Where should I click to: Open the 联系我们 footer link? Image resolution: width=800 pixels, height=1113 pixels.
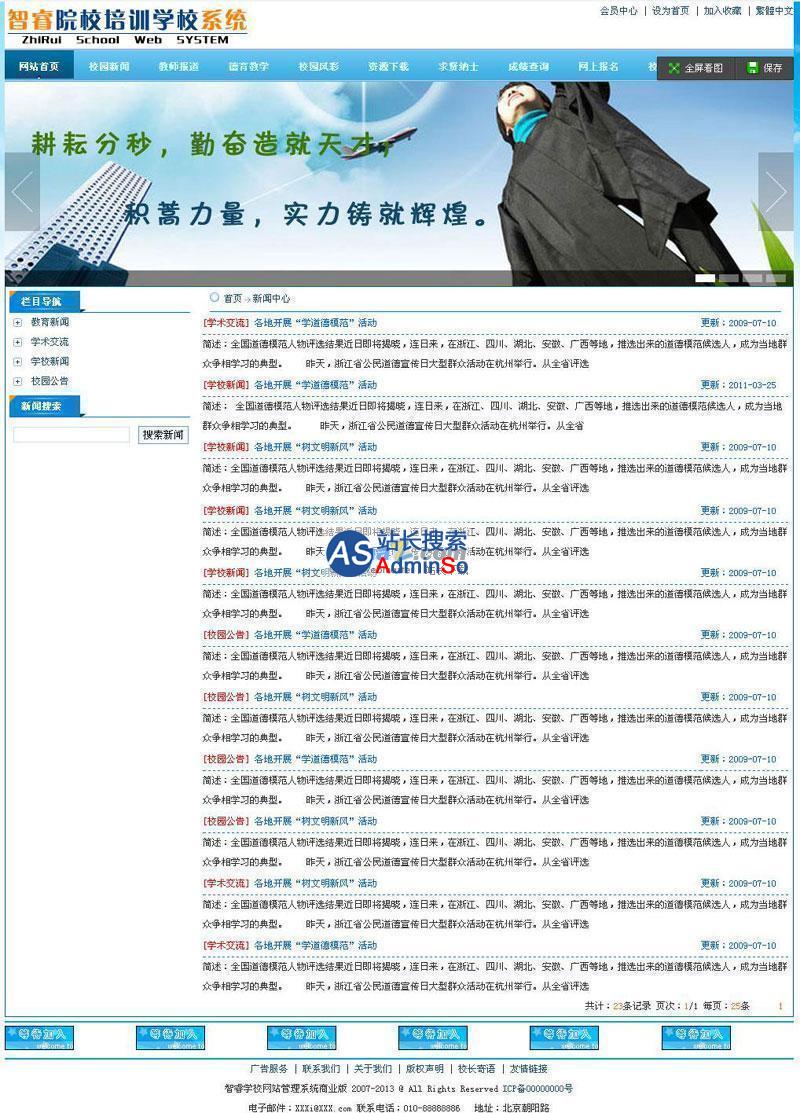[x=321, y=1068]
